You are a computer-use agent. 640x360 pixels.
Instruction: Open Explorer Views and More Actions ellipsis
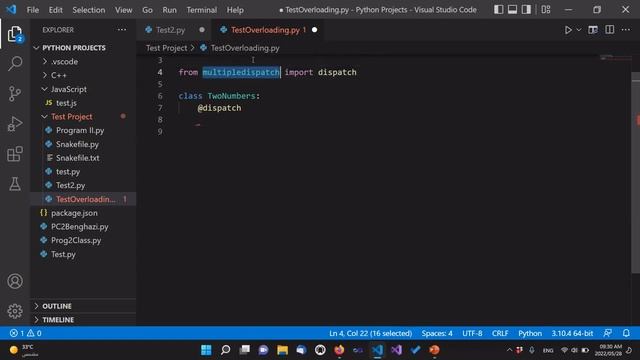coord(122,30)
